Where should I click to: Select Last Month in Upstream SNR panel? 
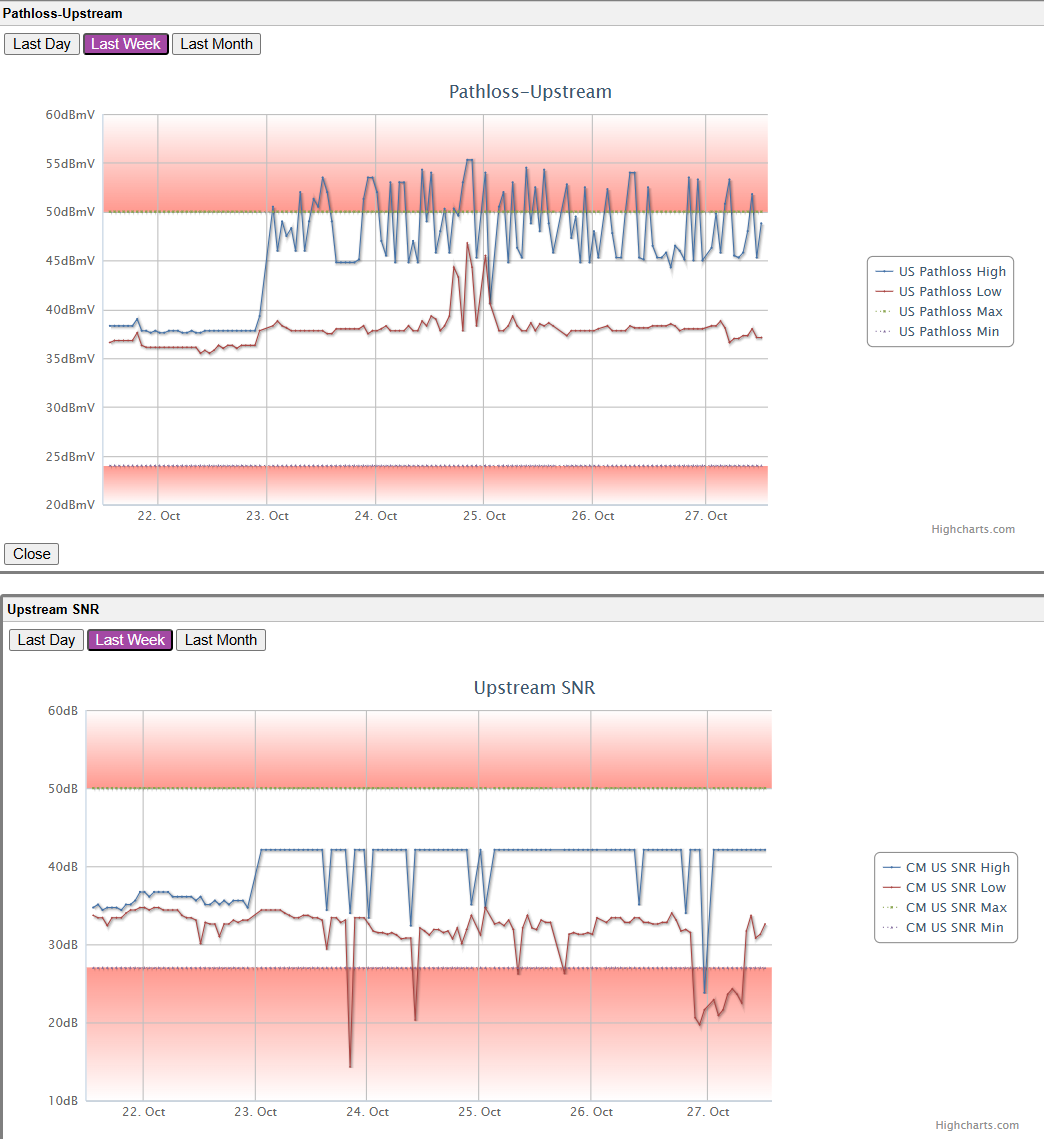click(x=221, y=640)
